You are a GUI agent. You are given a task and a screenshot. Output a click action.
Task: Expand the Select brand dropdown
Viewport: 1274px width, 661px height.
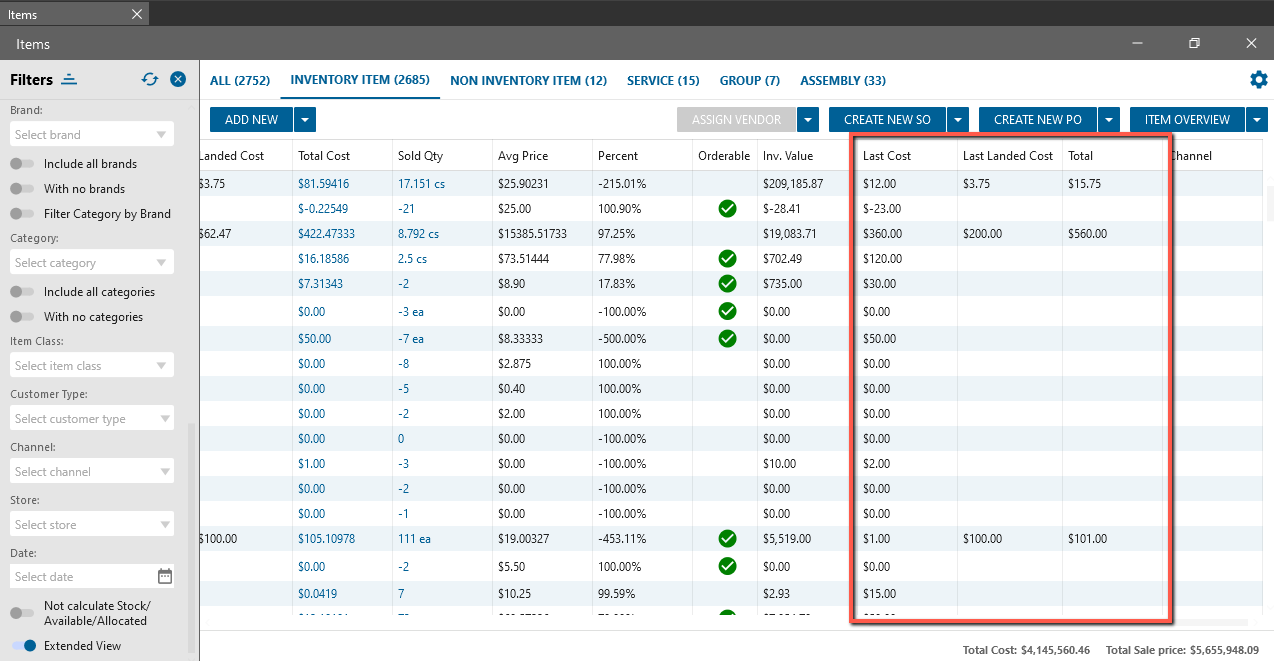[x=161, y=135]
